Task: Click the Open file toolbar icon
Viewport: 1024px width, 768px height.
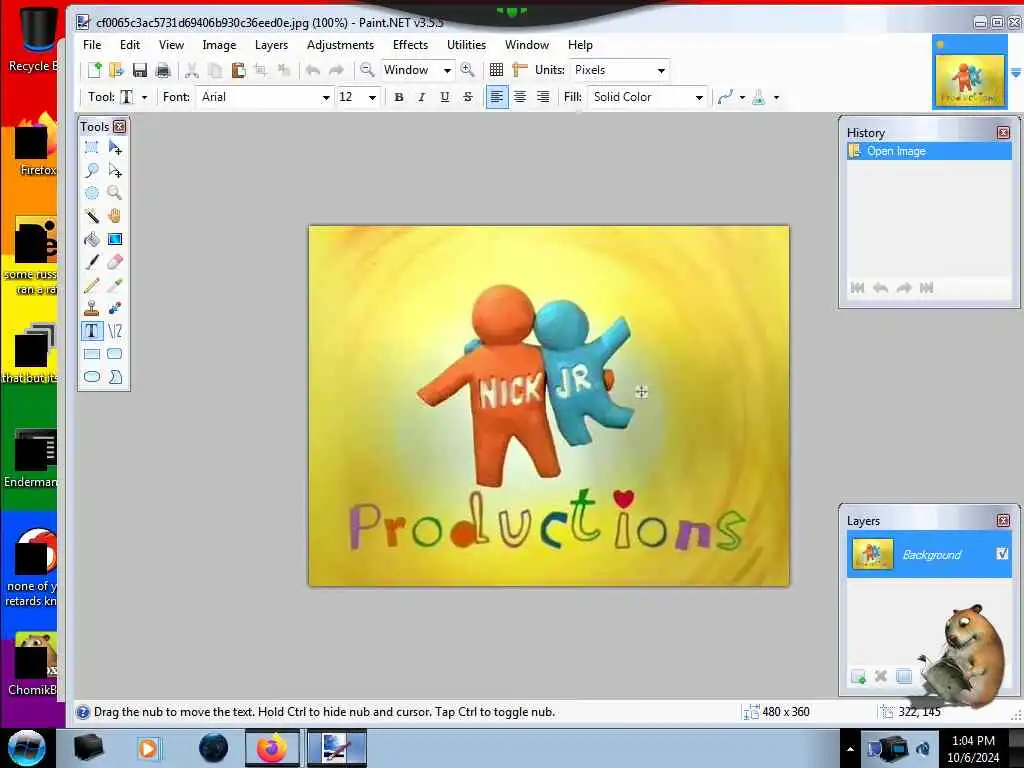Action: point(116,70)
